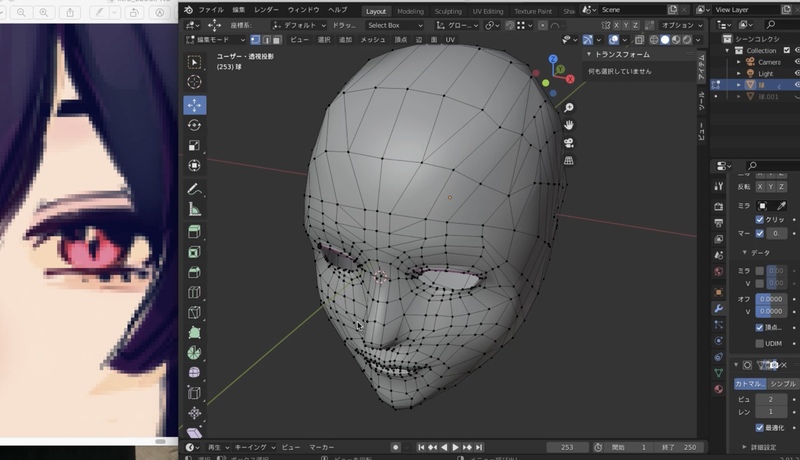Click the pan view hand icon
Viewport: 800px width, 460px height.
pyautogui.click(x=569, y=124)
